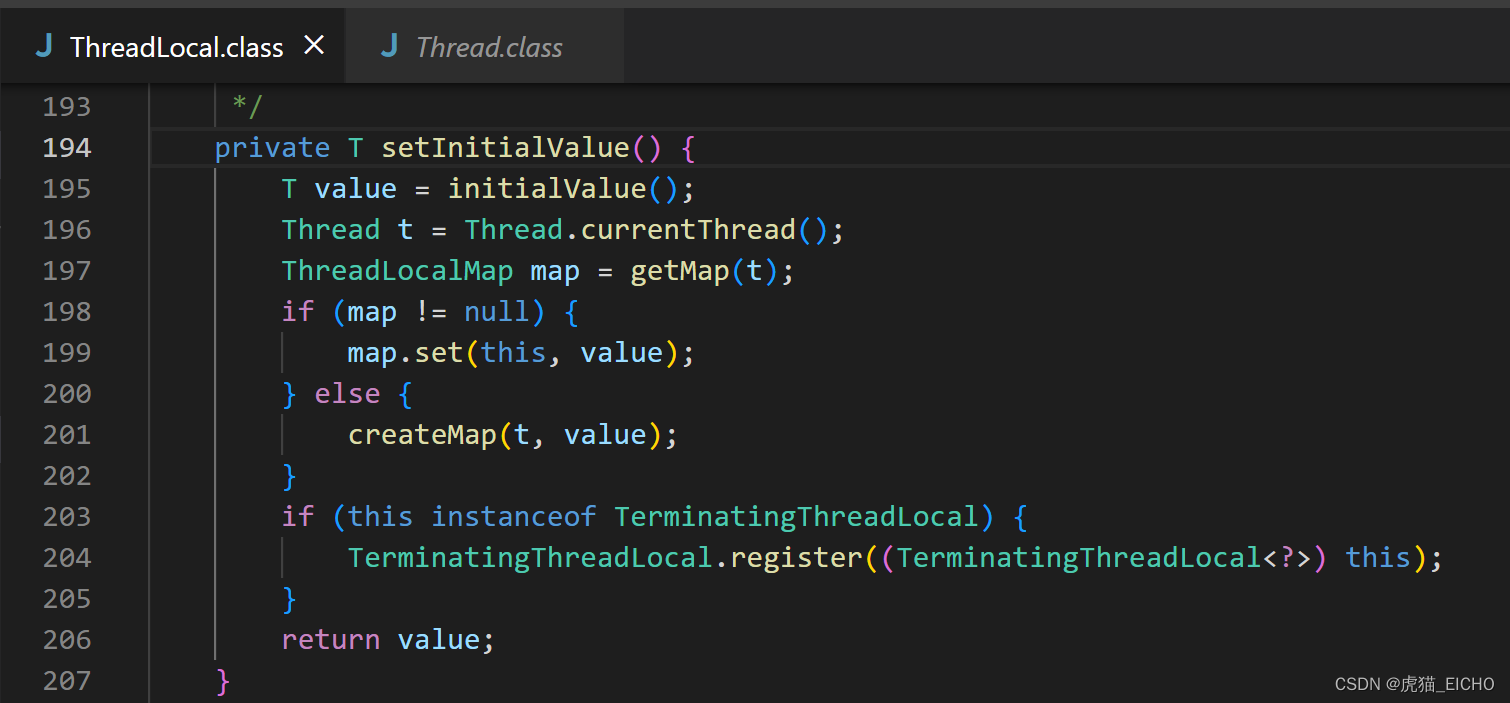Click line number 206
This screenshot has height=703, width=1510.
coord(67,639)
